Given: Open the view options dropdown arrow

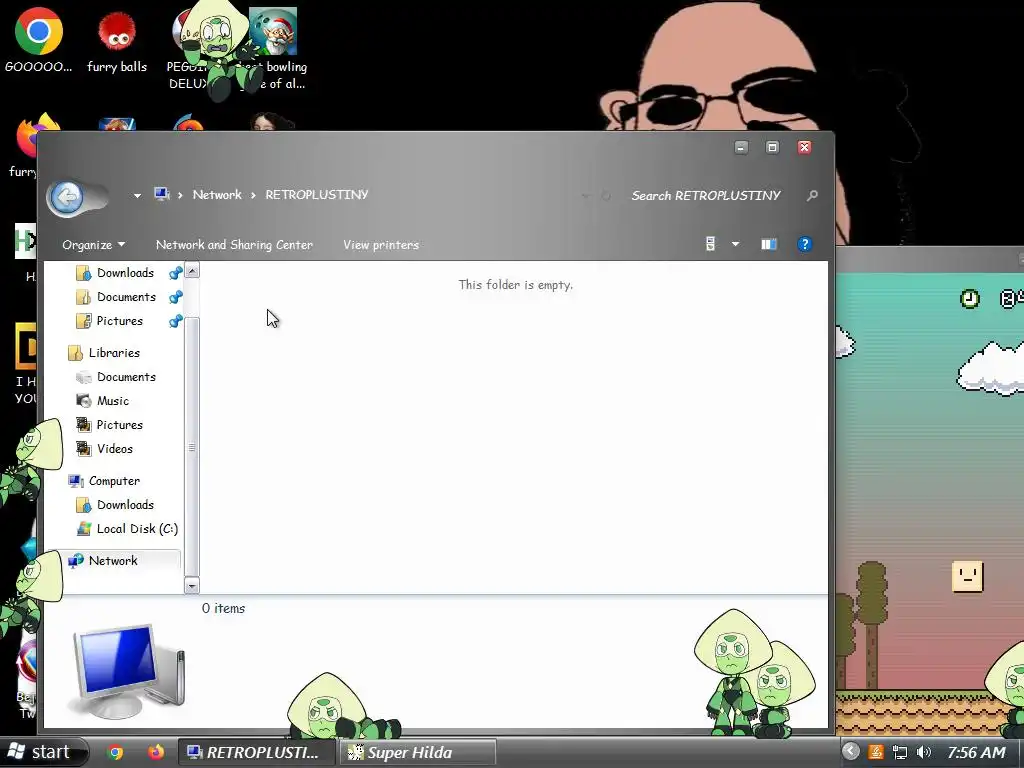Looking at the screenshot, I should 735,244.
